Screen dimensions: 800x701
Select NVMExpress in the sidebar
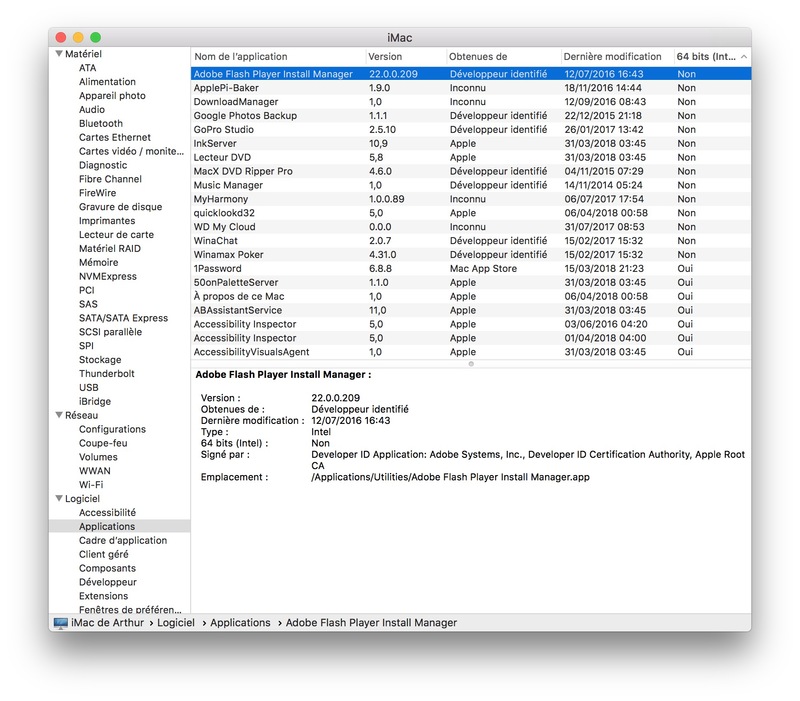pyautogui.click(x=108, y=276)
